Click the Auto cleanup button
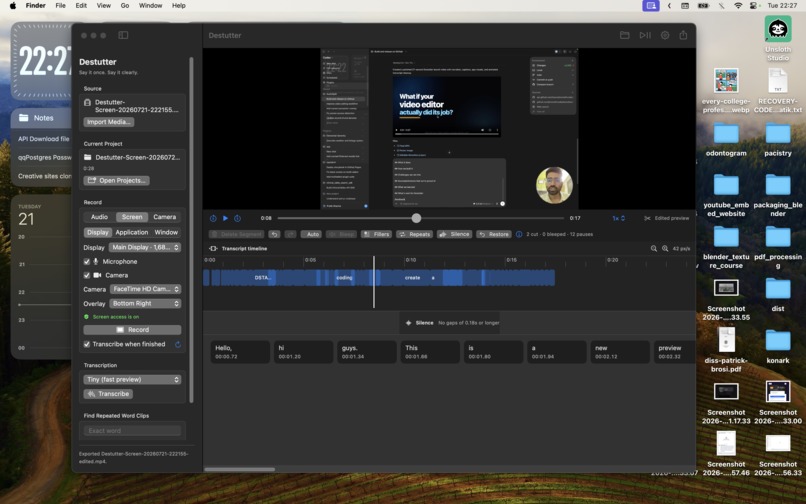 pos(310,234)
